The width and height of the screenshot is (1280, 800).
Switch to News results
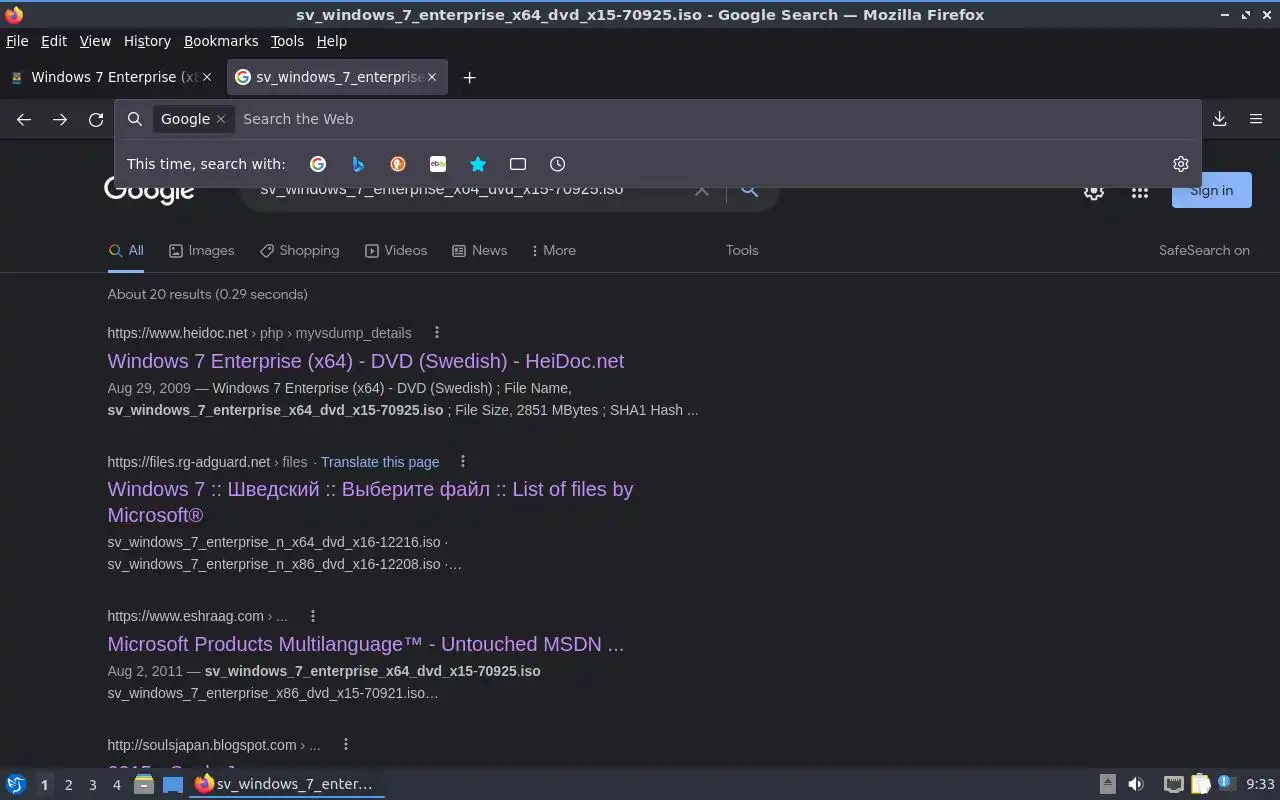[x=480, y=251]
